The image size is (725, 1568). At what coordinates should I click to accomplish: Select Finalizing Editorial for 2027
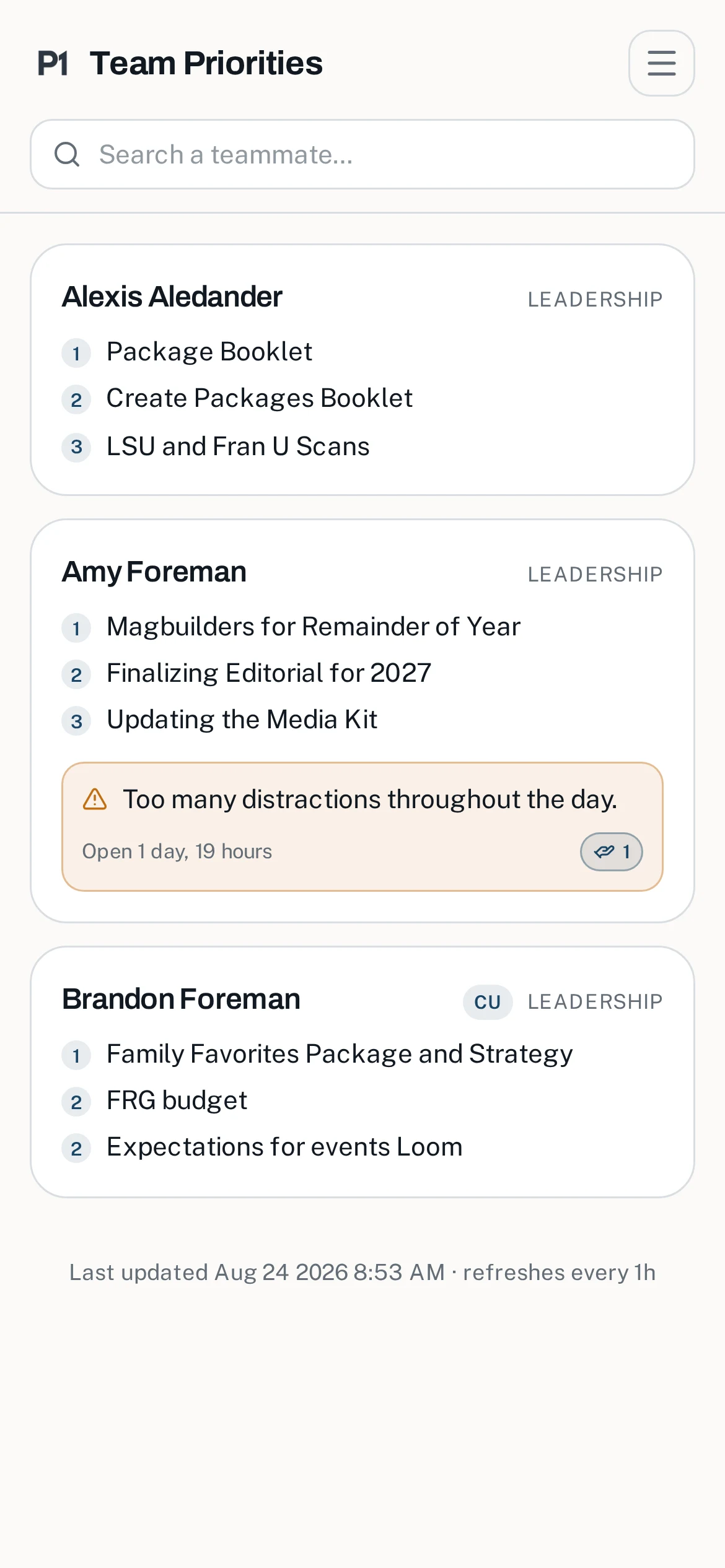pyautogui.click(x=269, y=673)
